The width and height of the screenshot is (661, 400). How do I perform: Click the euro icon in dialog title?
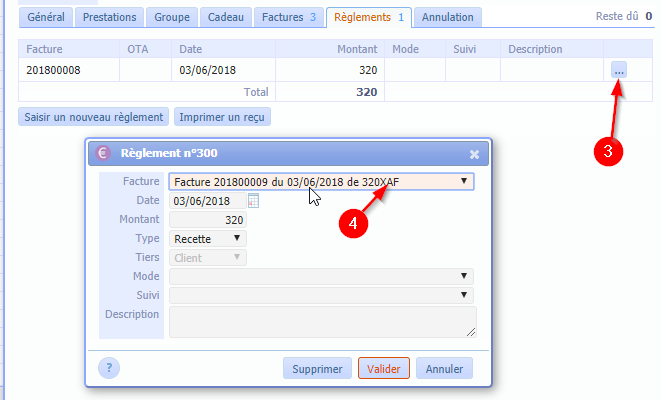point(104,154)
